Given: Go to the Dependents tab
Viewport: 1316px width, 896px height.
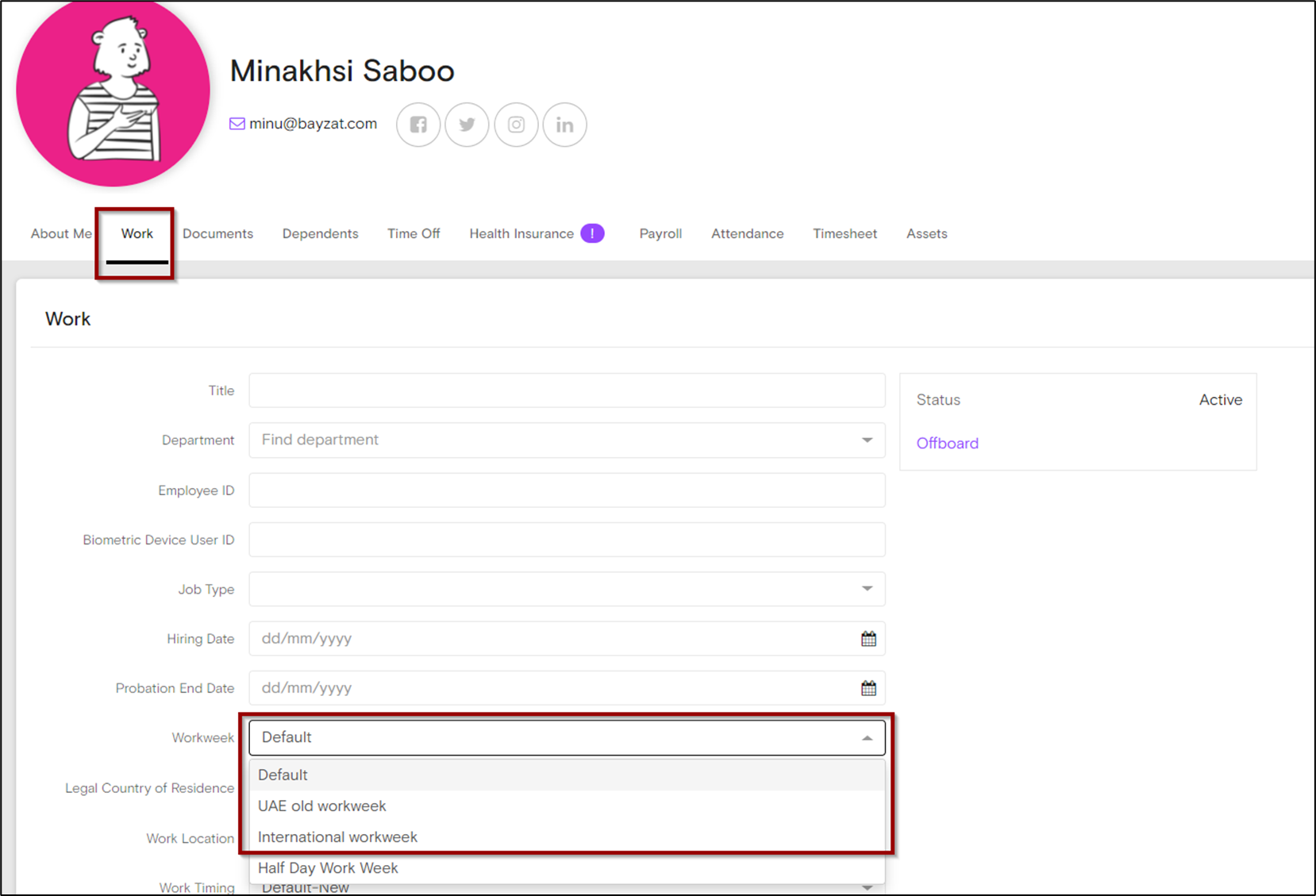Looking at the screenshot, I should coord(320,233).
